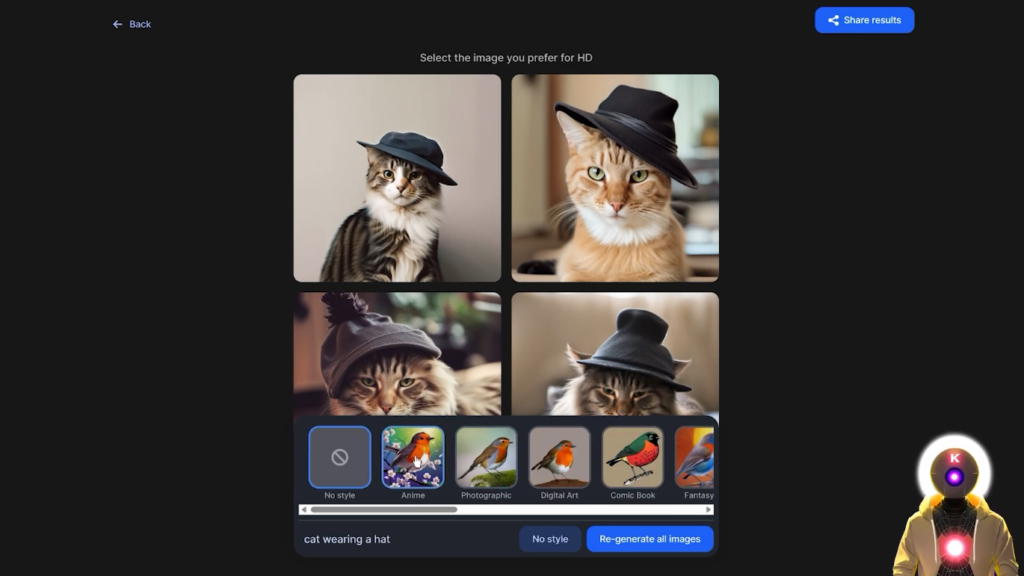Click the horizontal style scrollbar thumb
Screen dimensions: 1024x576
(x=384, y=509)
